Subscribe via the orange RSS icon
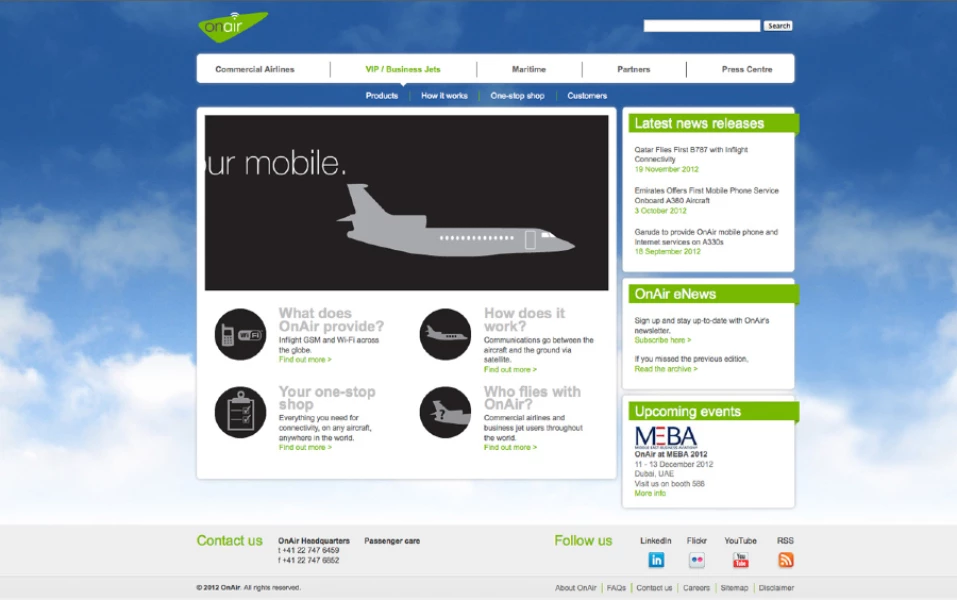 tap(785, 560)
